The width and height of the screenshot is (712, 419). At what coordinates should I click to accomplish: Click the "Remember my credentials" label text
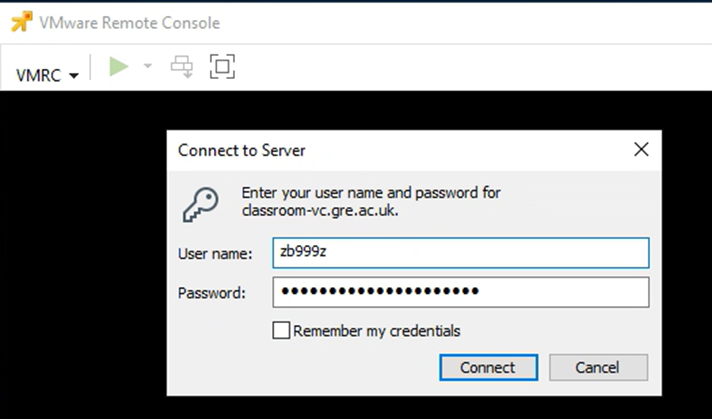377,331
